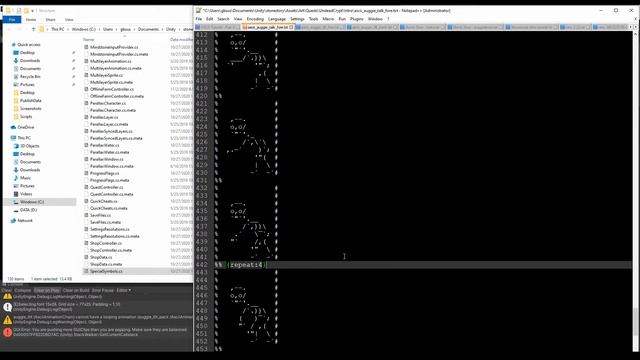Click the first warning icon in Unity console
The width and height of the screenshot is (640, 360).
(7, 296)
